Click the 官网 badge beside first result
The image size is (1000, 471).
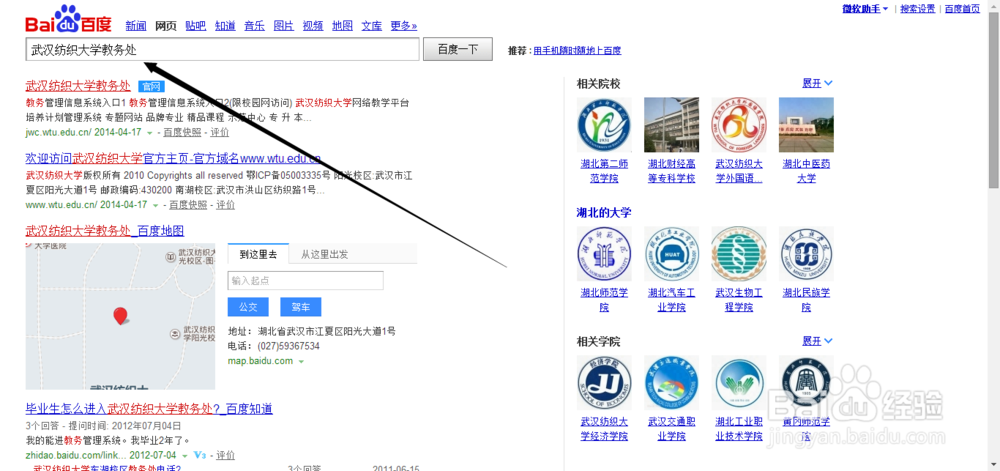151,87
